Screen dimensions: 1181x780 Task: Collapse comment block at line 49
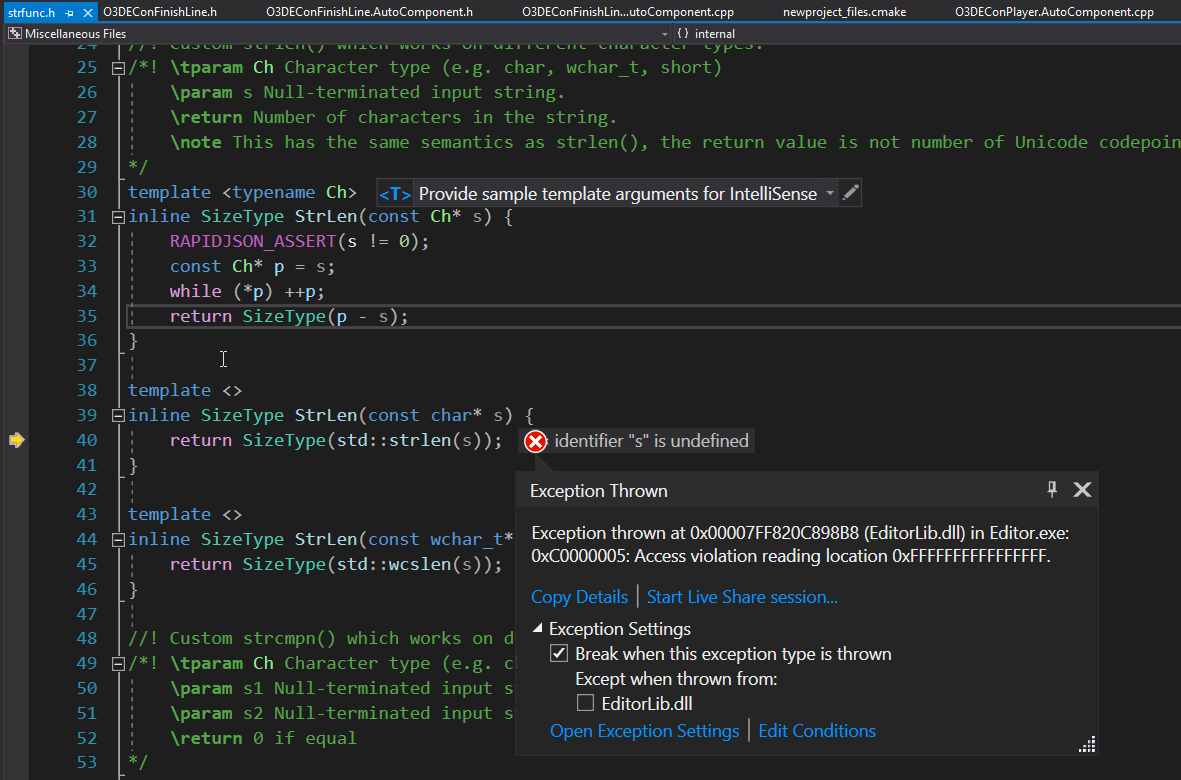pyautogui.click(x=118, y=664)
